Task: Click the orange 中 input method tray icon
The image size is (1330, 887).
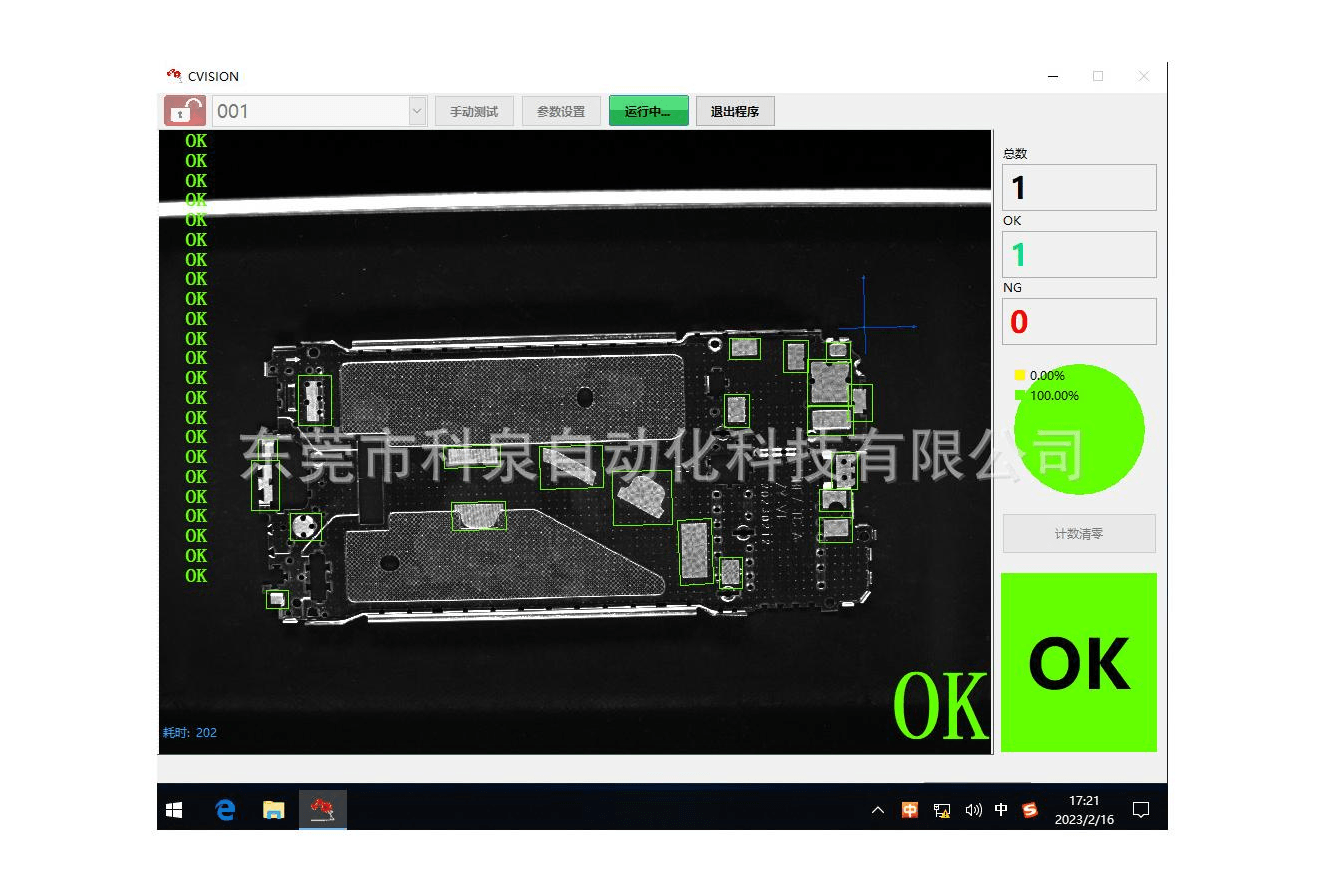Action: tap(910, 810)
